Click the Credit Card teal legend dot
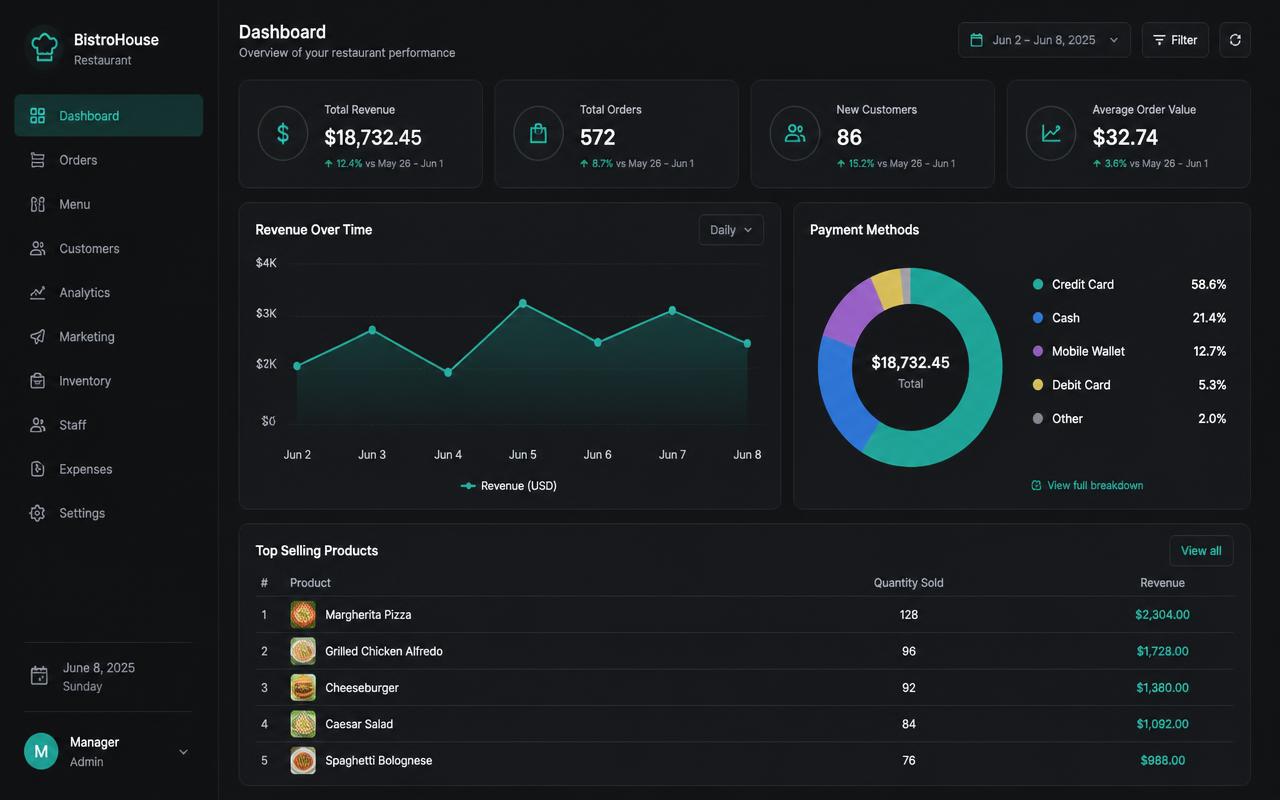 click(x=1038, y=285)
